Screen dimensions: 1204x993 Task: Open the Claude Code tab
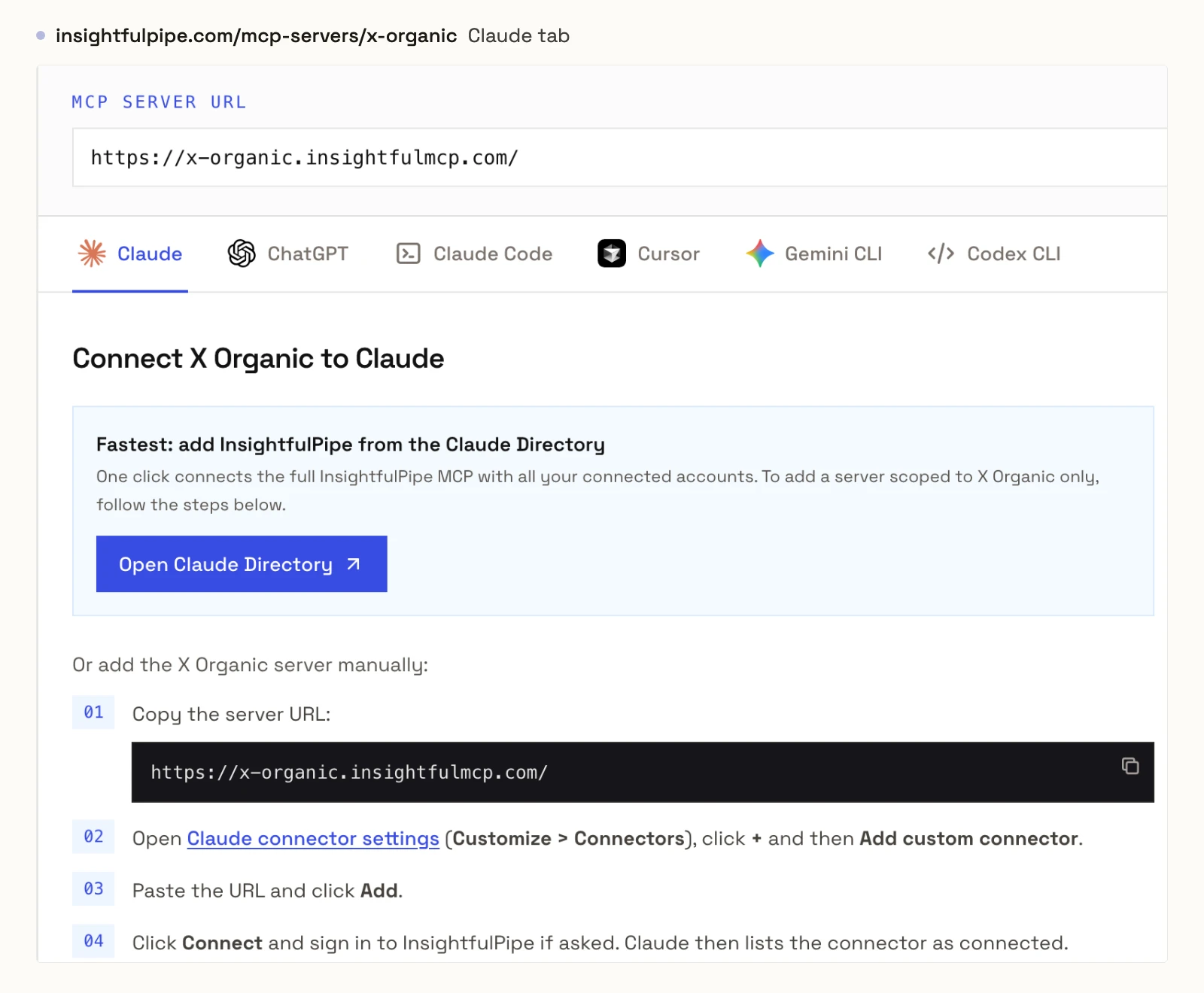(474, 254)
